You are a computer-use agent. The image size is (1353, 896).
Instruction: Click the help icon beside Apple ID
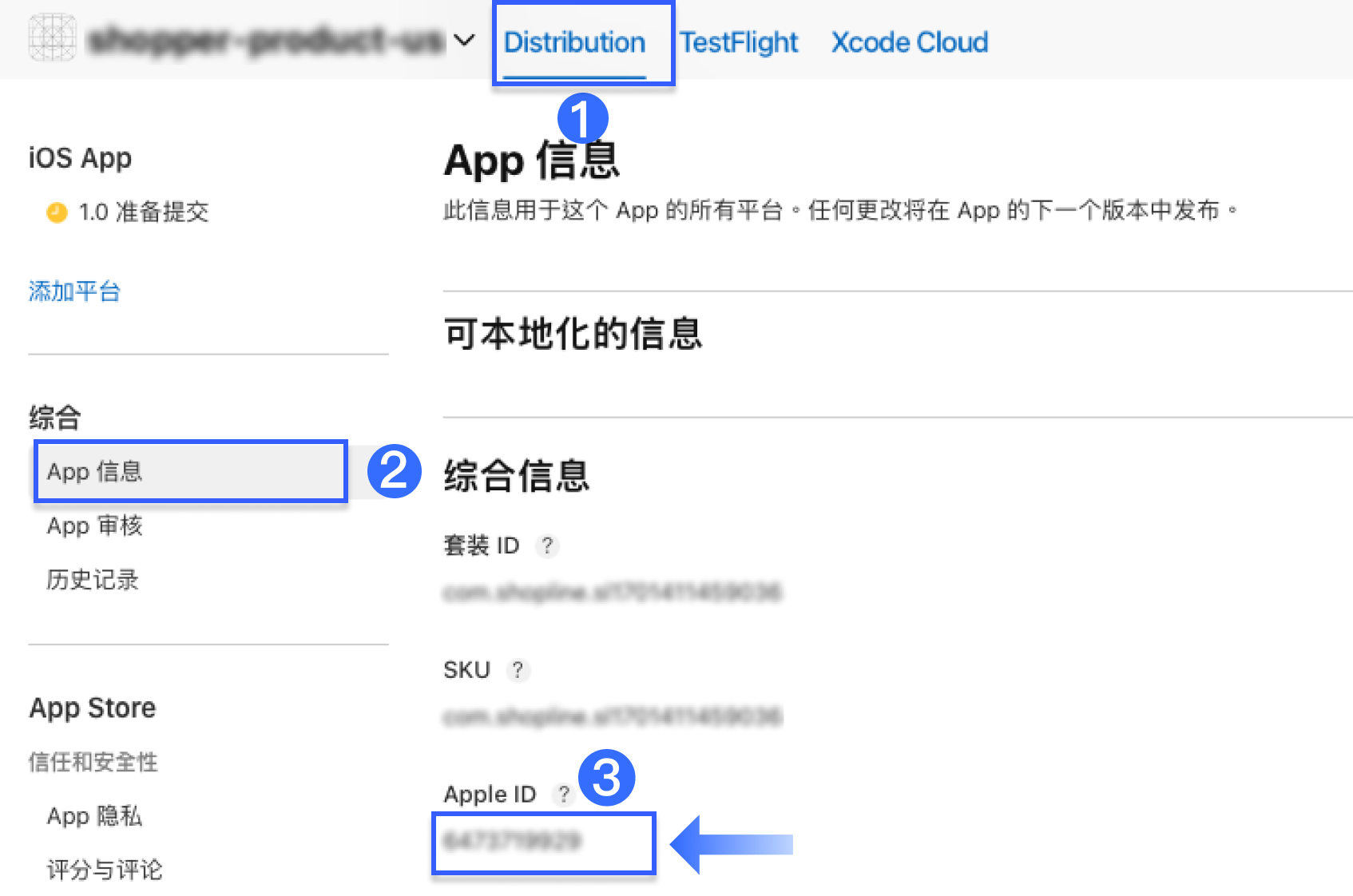pos(564,794)
